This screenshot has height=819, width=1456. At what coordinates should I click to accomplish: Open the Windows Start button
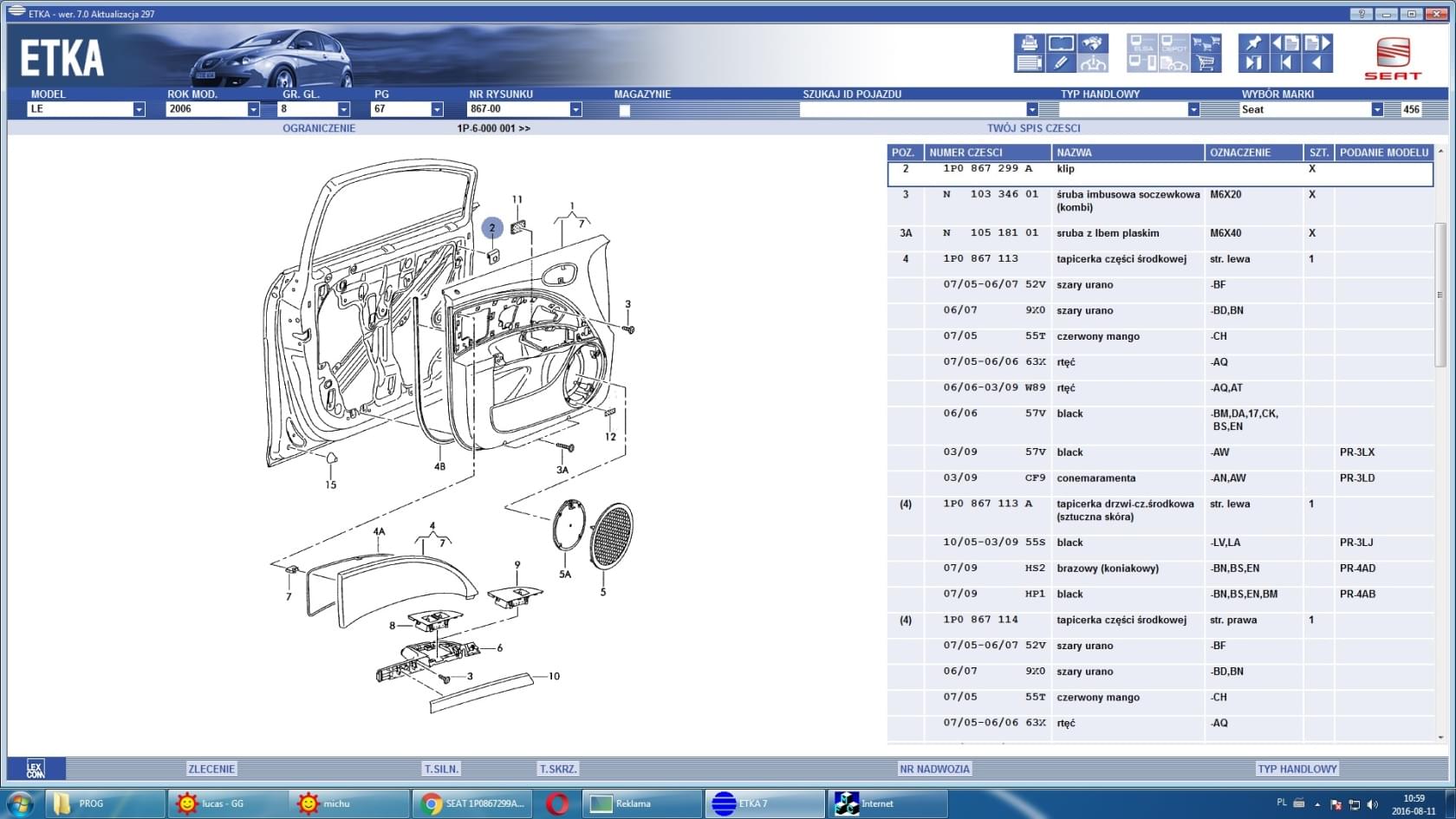coord(19,803)
